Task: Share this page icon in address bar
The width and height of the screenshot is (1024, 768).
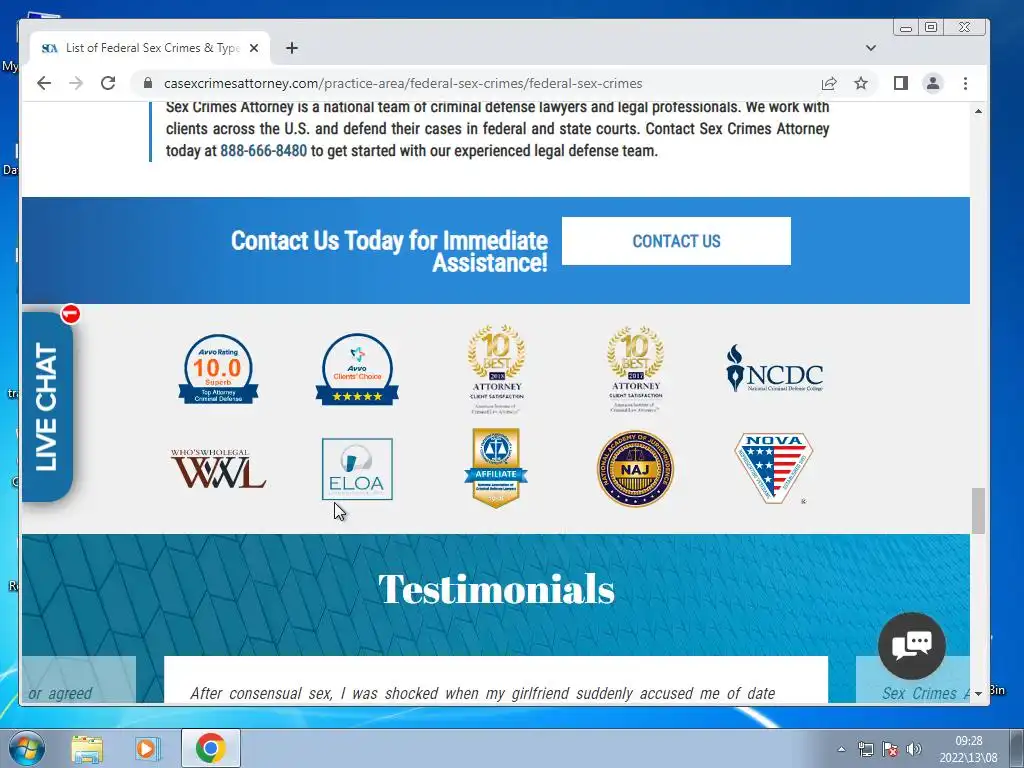Action: click(829, 84)
